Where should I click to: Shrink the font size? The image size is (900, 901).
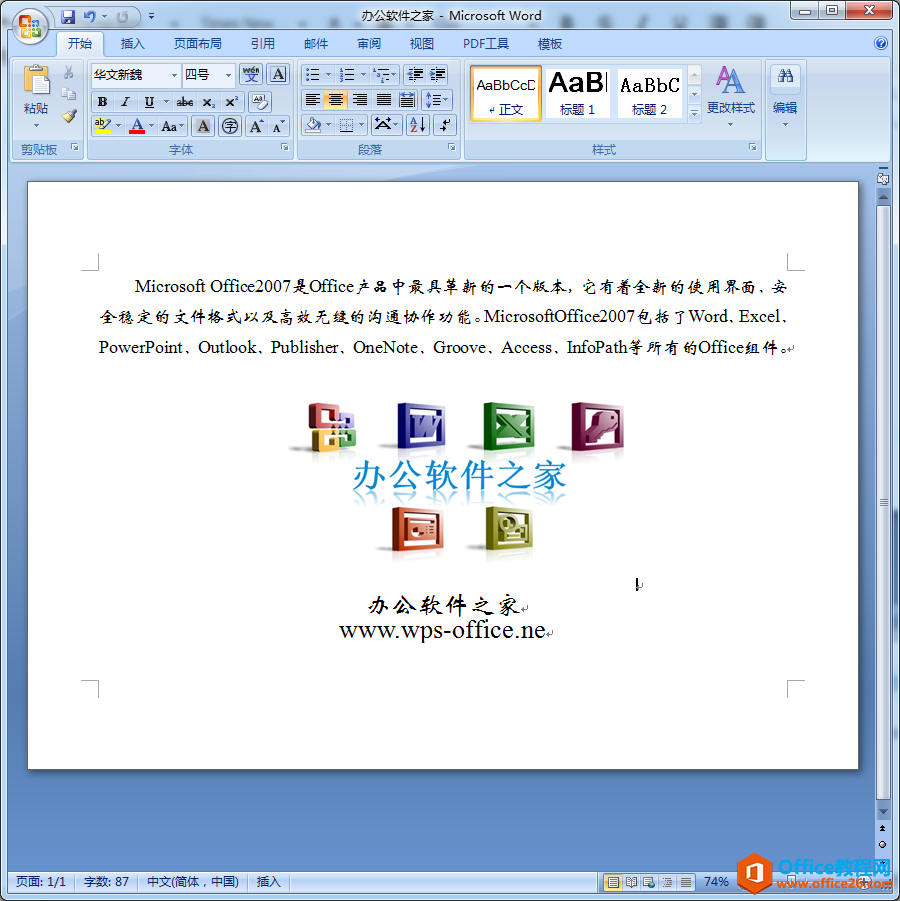tap(278, 126)
